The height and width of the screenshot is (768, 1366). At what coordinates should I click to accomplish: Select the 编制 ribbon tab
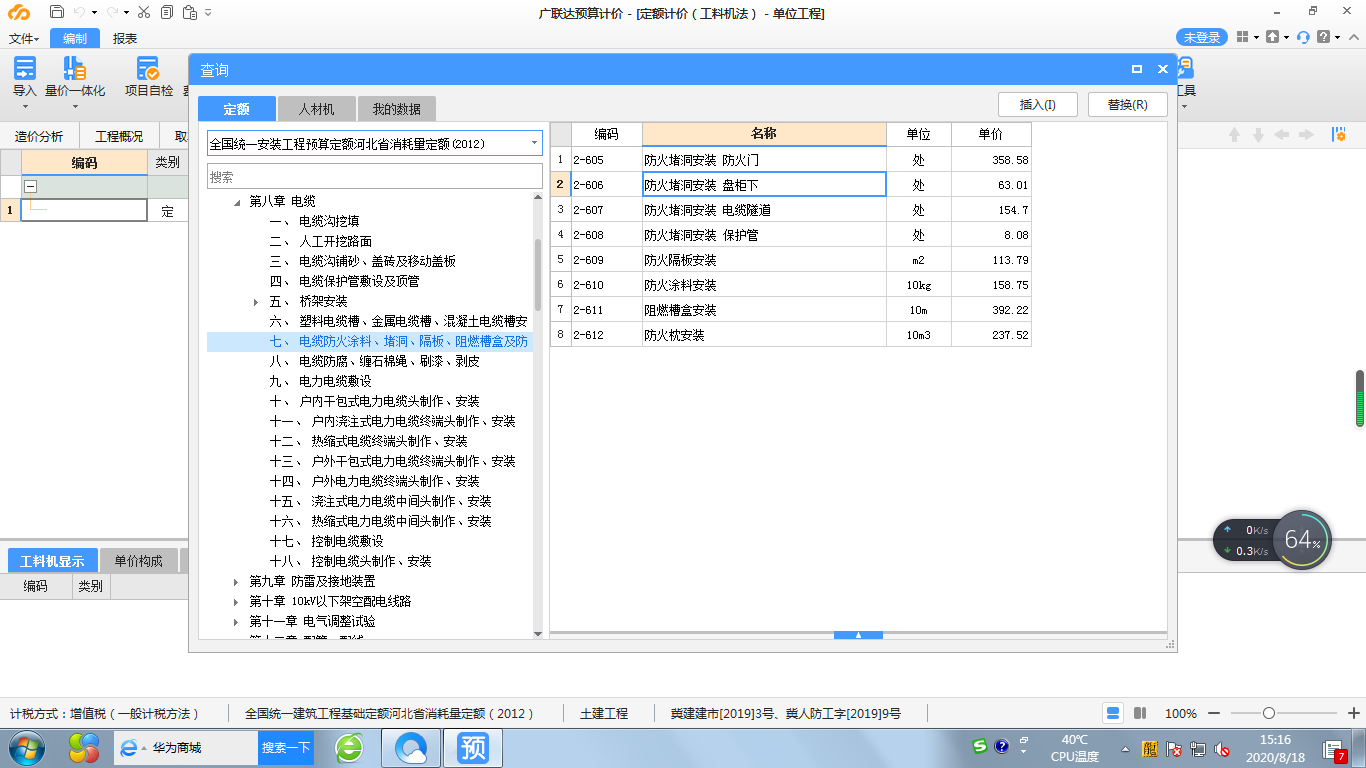[75, 38]
